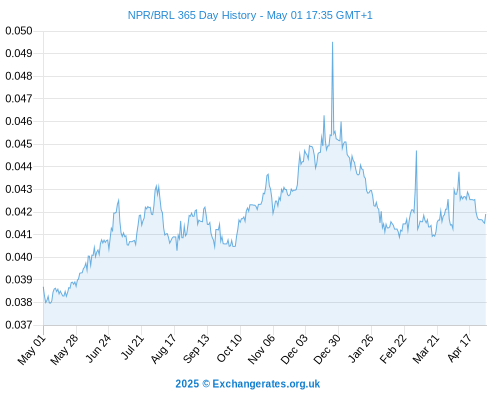Select the Nov 06 x-axis date label

[262, 349]
